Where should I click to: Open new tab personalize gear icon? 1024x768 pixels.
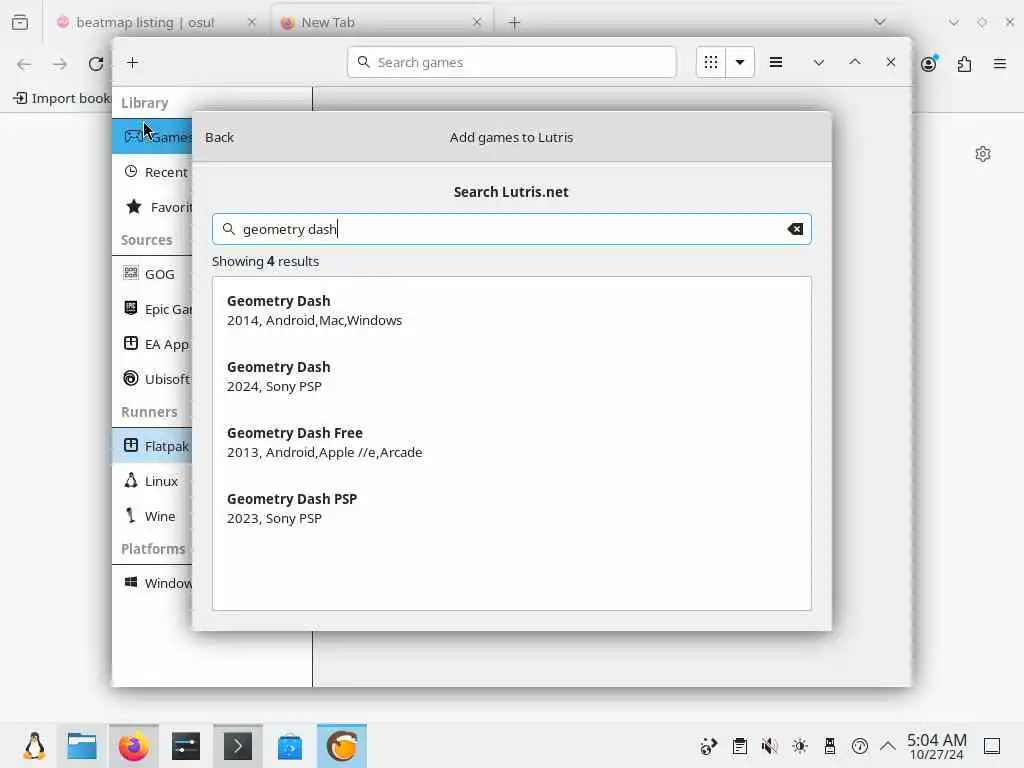[x=983, y=154]
